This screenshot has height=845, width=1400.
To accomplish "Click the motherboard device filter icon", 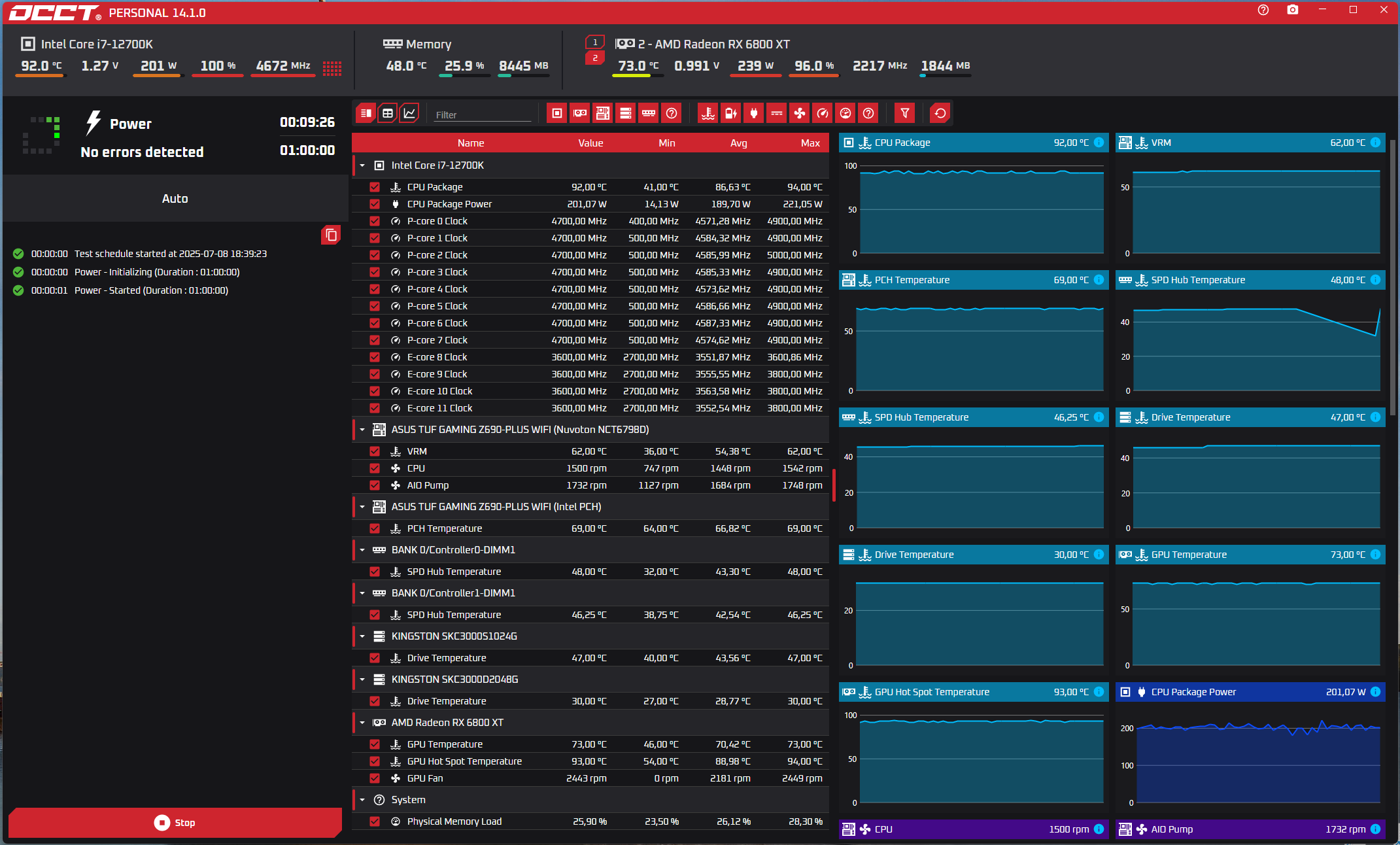I will click(603, 113).
